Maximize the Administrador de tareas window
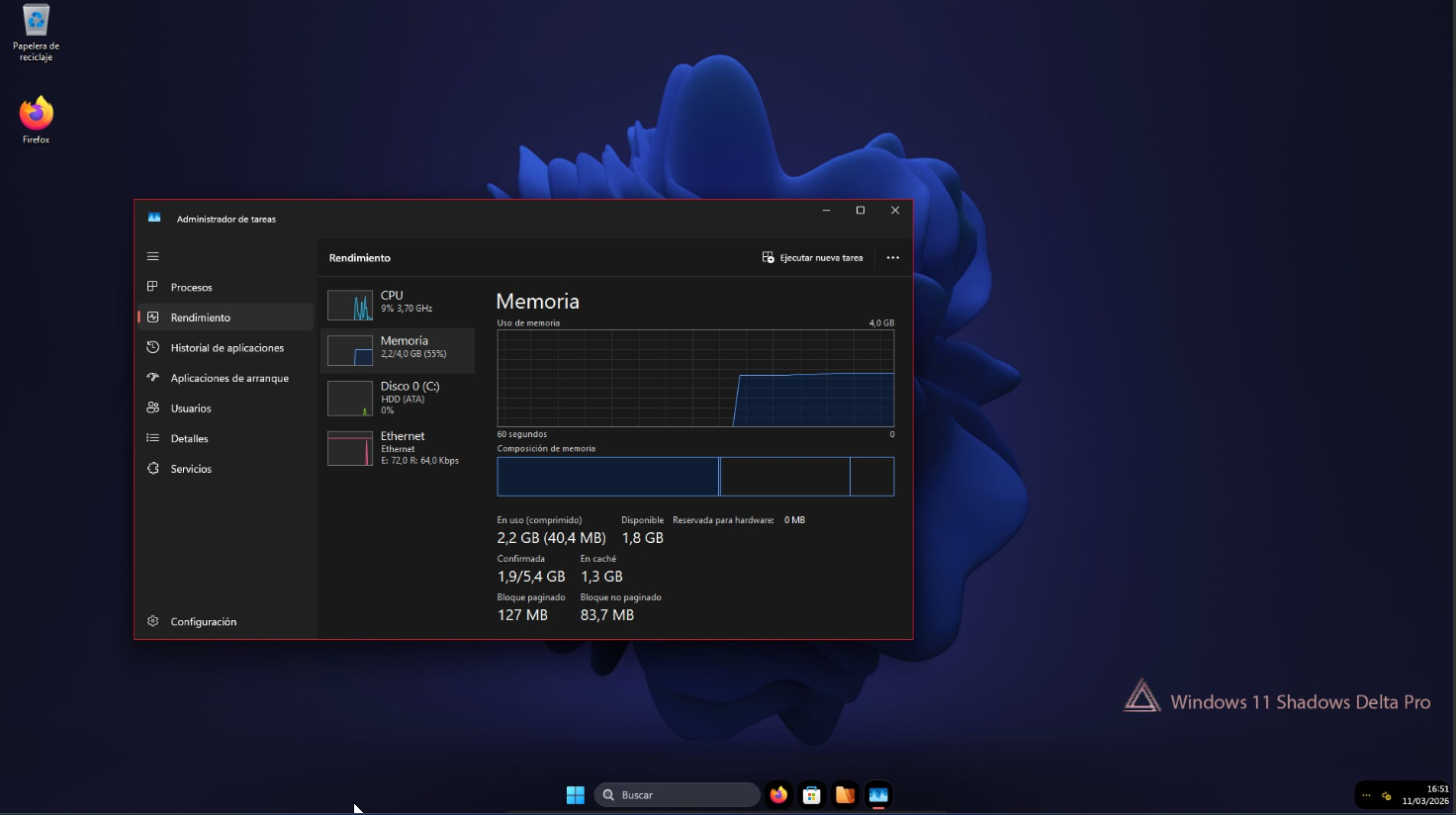1456x815 pixels. (x=861, y=211)
